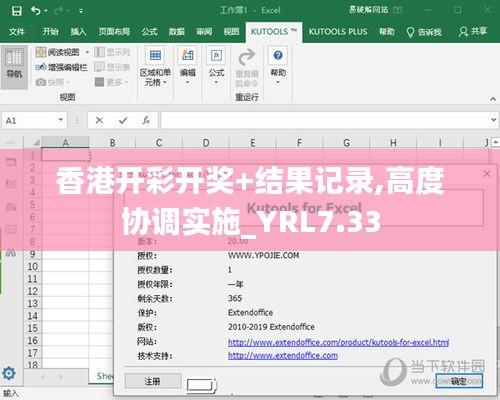Open the kutools-for-excel.html product link
500x400 pixels.
tap(338, 342)
